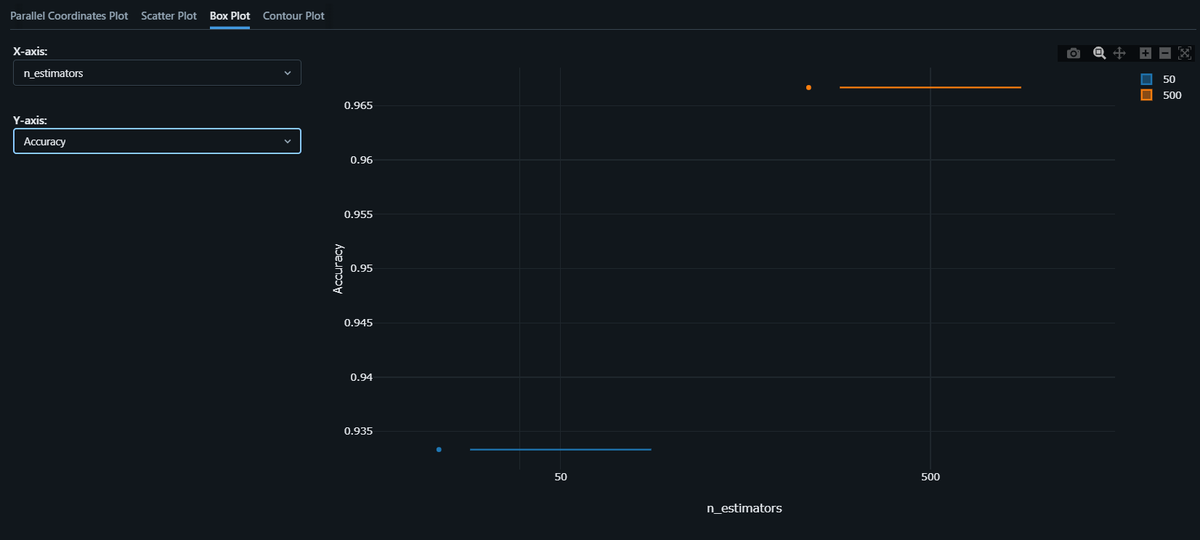Go to the Contour Plot tab
The image size is (1200, 540).
coord(294,16)
